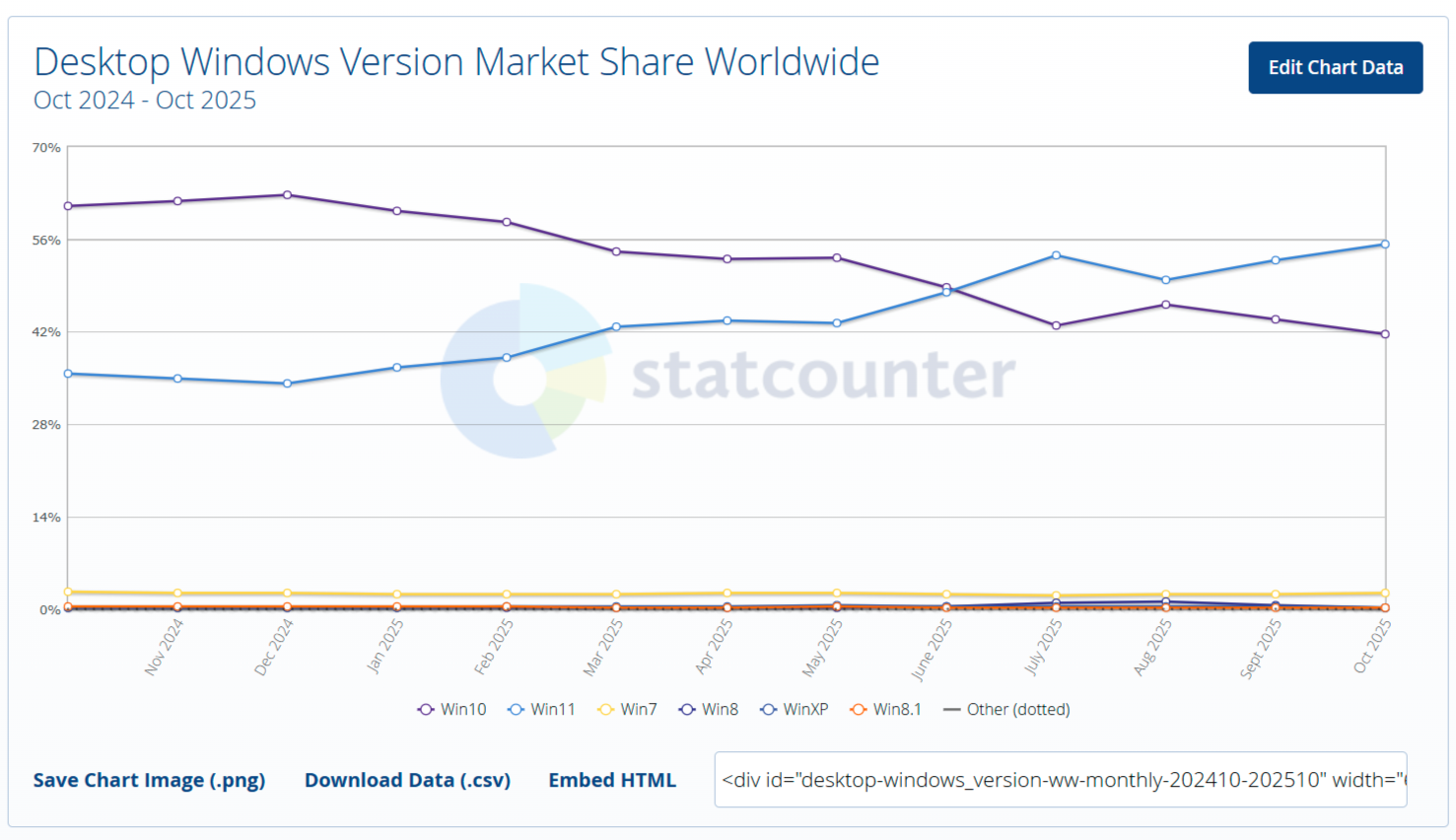Screen dimensions: 1456x840
Task: Click Win10 data point for Dec 2024
Action: pyautogui.click(x=287, y=195)
